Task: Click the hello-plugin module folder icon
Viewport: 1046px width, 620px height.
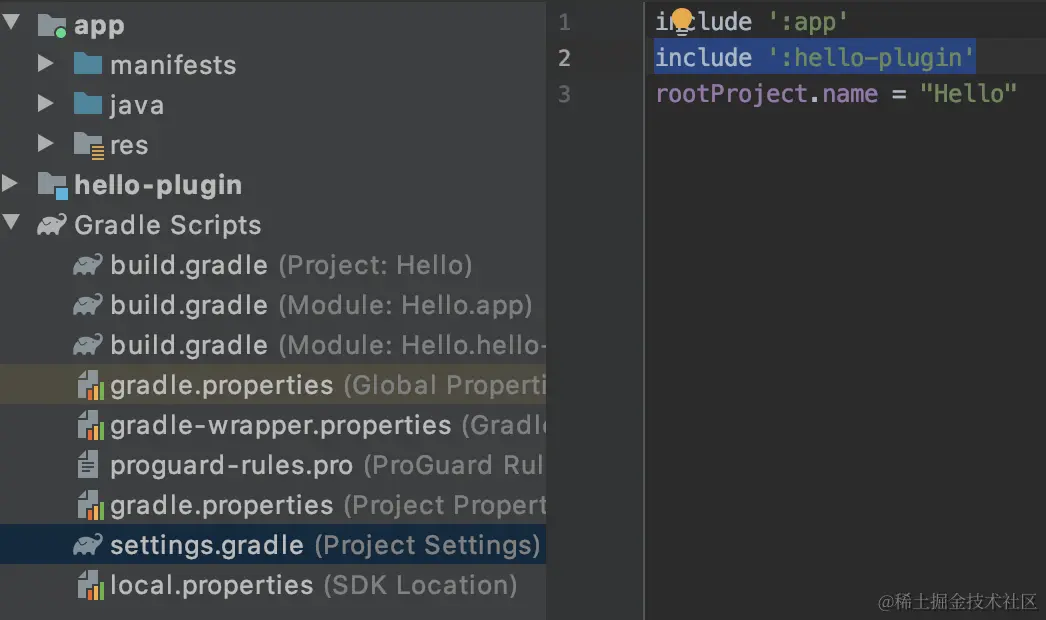Action: (52, 185)
